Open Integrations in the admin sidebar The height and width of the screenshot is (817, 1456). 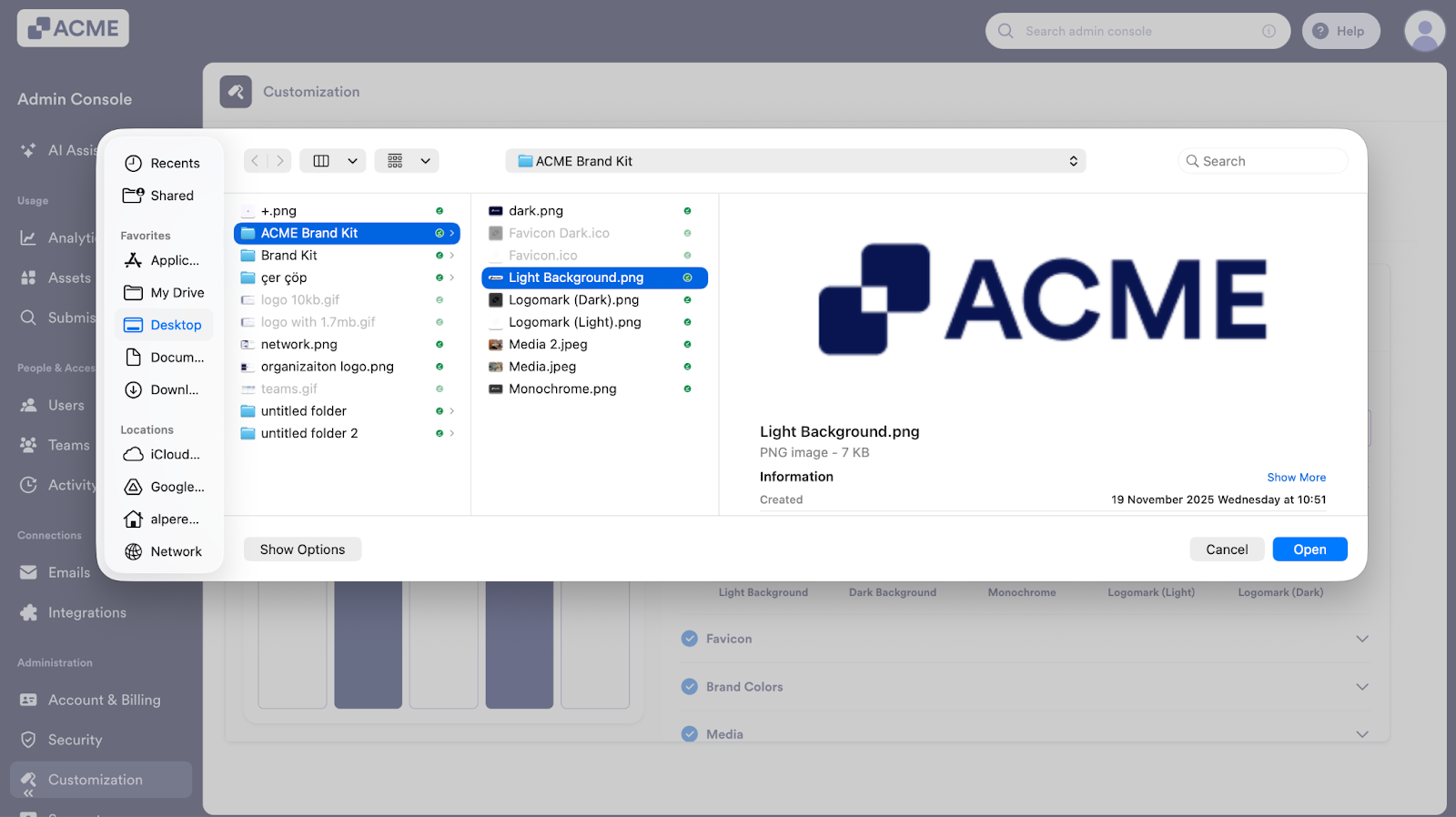74,613
